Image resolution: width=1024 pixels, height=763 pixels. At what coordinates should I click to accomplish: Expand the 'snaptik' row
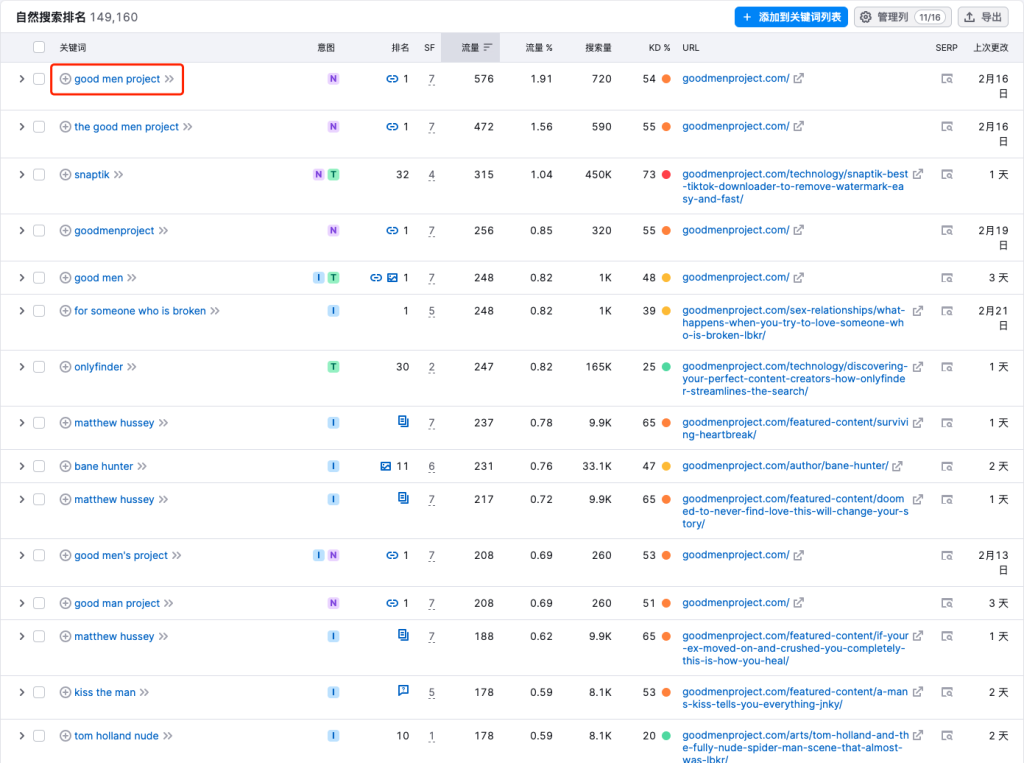(x=22, y=174)
